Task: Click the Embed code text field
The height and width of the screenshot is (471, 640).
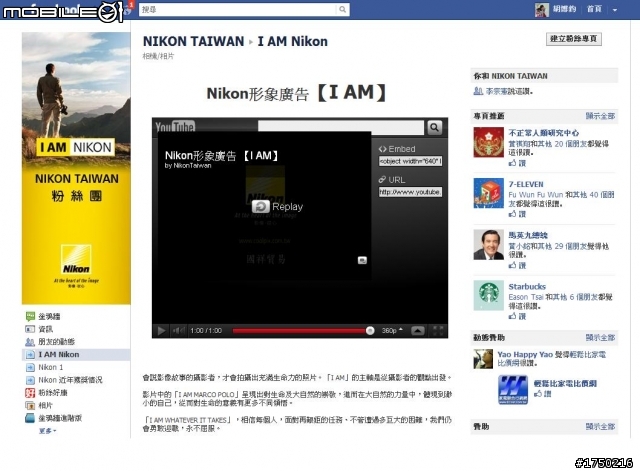Action: pos(410,161)
